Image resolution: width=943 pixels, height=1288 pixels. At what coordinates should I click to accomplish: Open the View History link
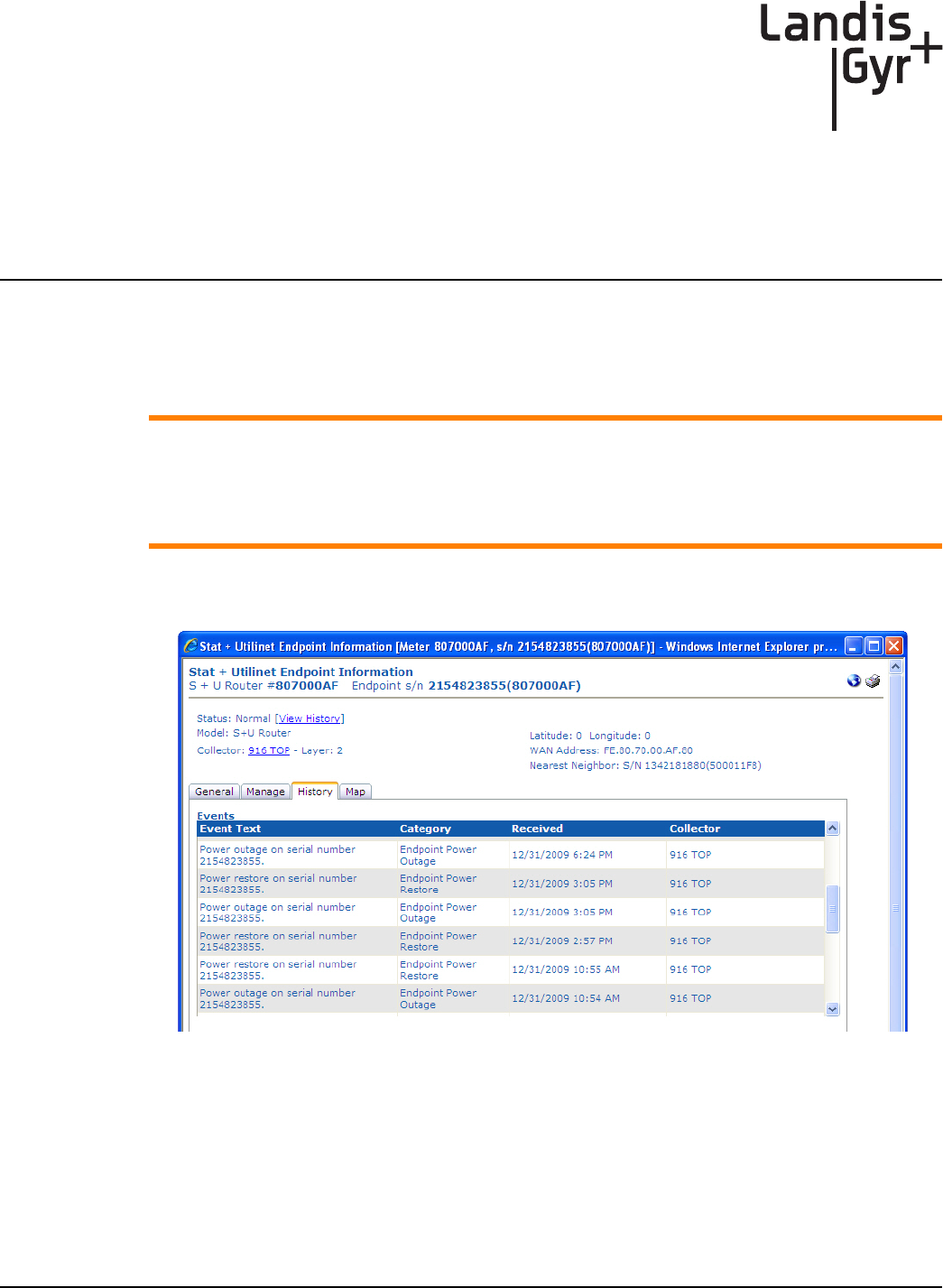click(310, 718)
